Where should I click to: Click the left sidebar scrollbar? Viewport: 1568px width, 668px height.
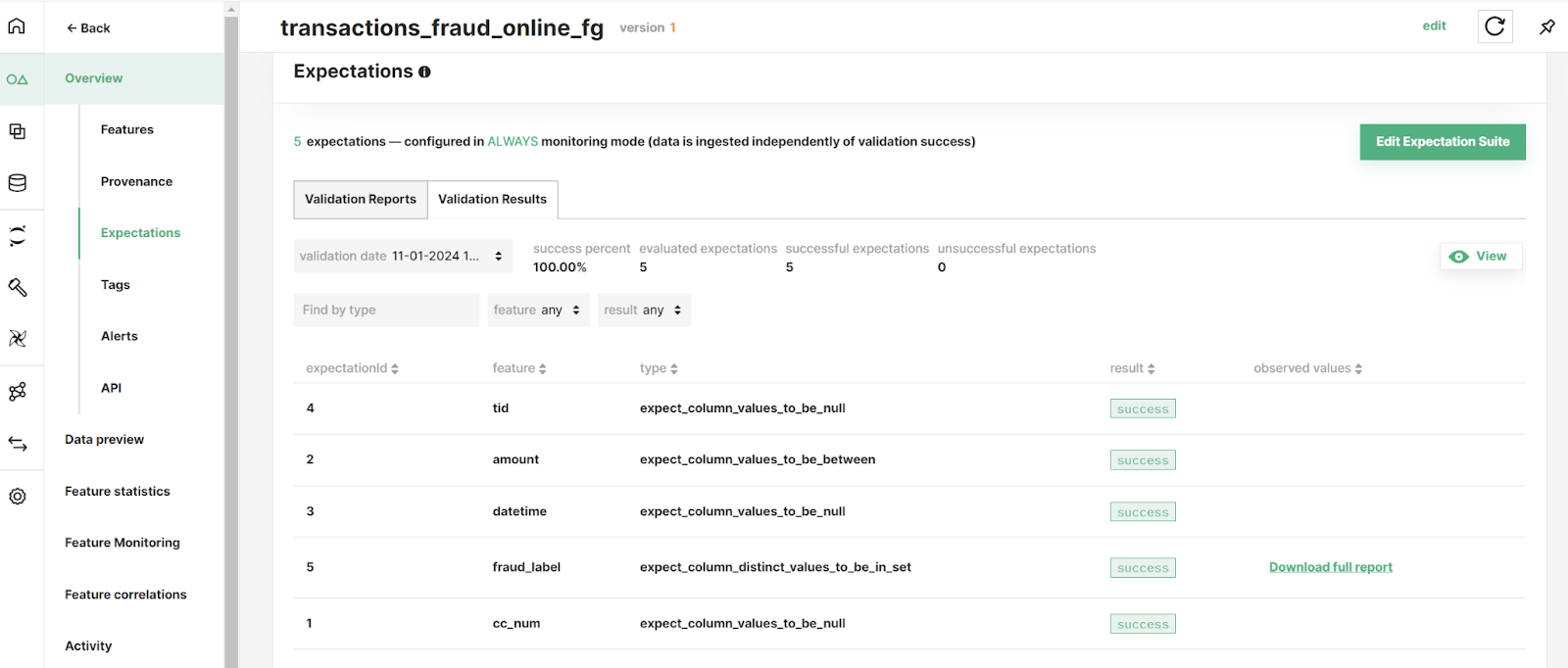(231, 333)
